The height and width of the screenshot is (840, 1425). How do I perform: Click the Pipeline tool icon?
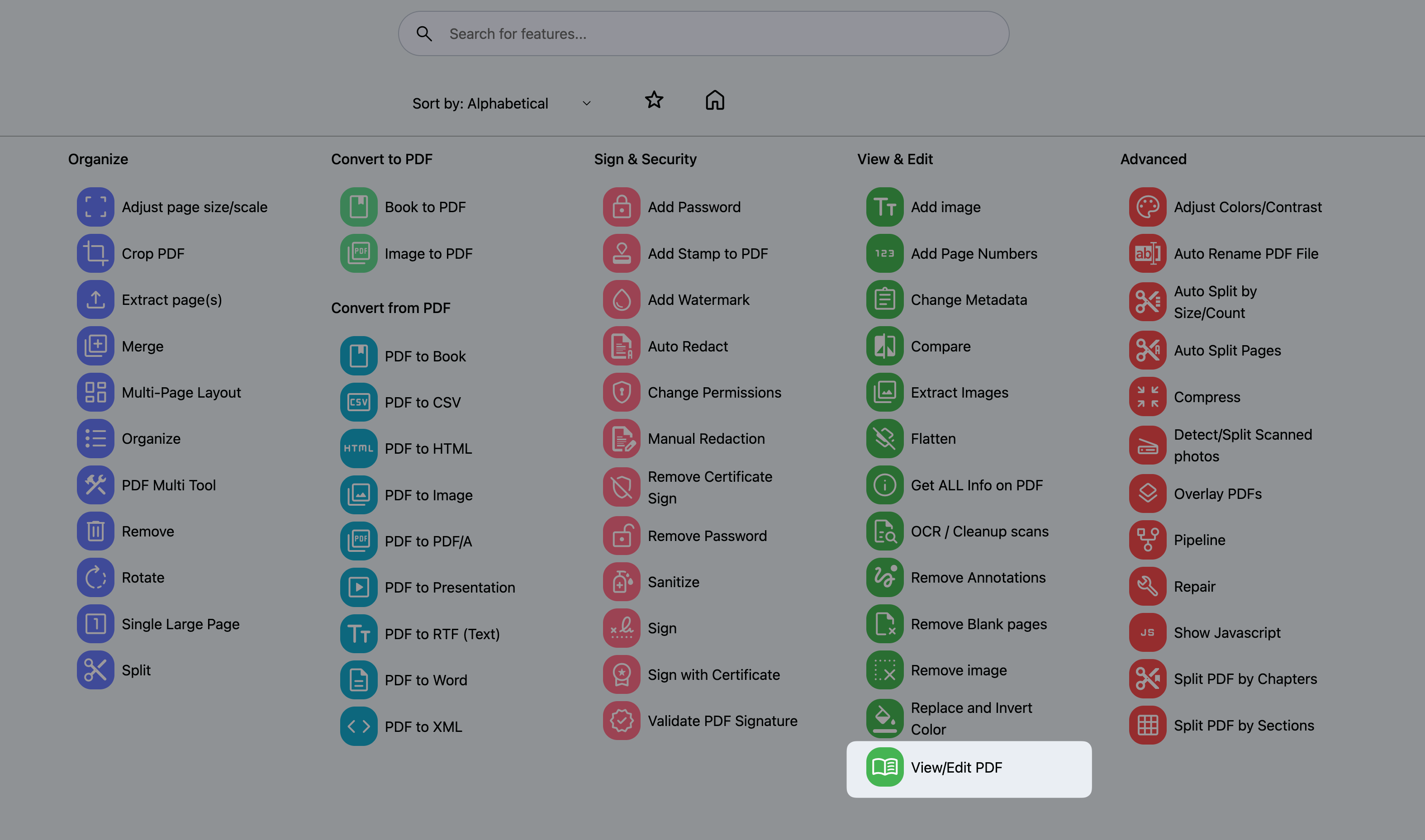1147,540
